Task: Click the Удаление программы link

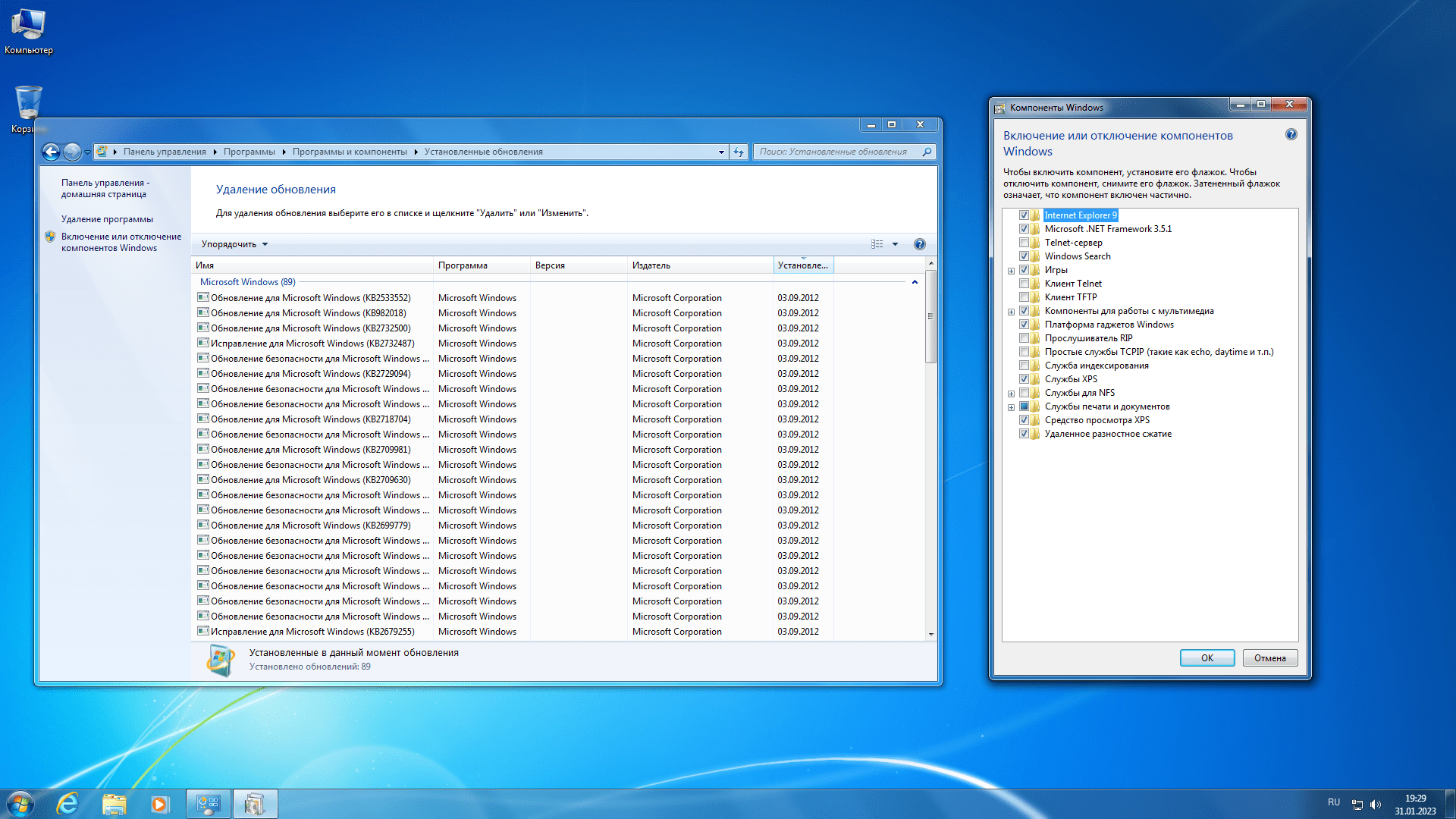Action: pyautogui.click(x=107, y=219)
